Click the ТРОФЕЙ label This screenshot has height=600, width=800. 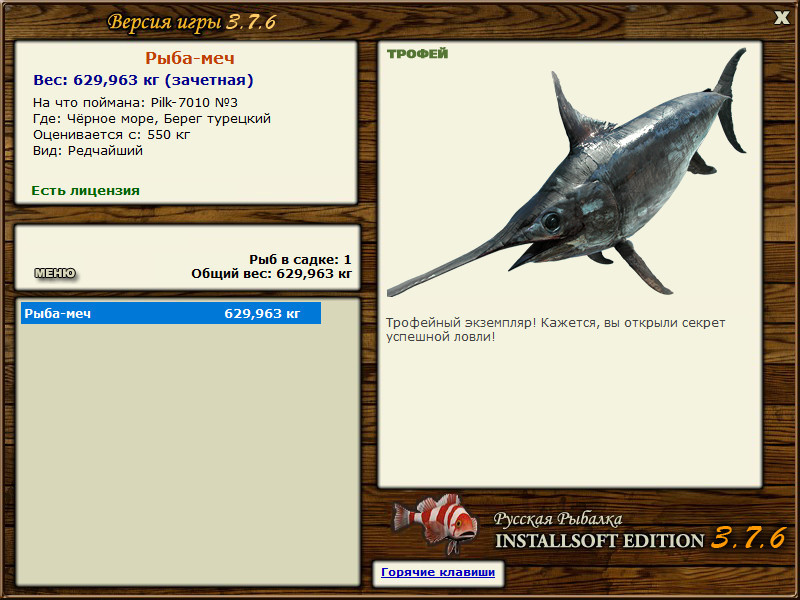pyautogui.click(x=417, y=54)
